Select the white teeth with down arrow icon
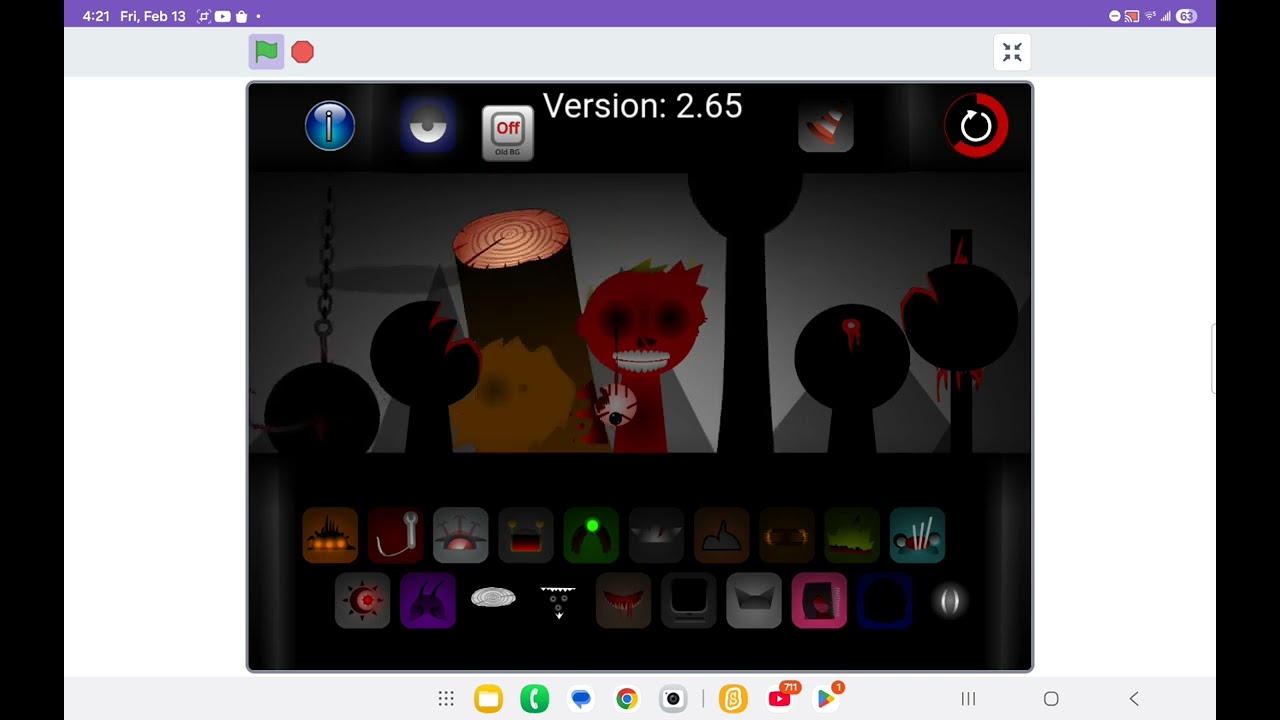This screenshot has width=1280, height=720. coord(558,602)
